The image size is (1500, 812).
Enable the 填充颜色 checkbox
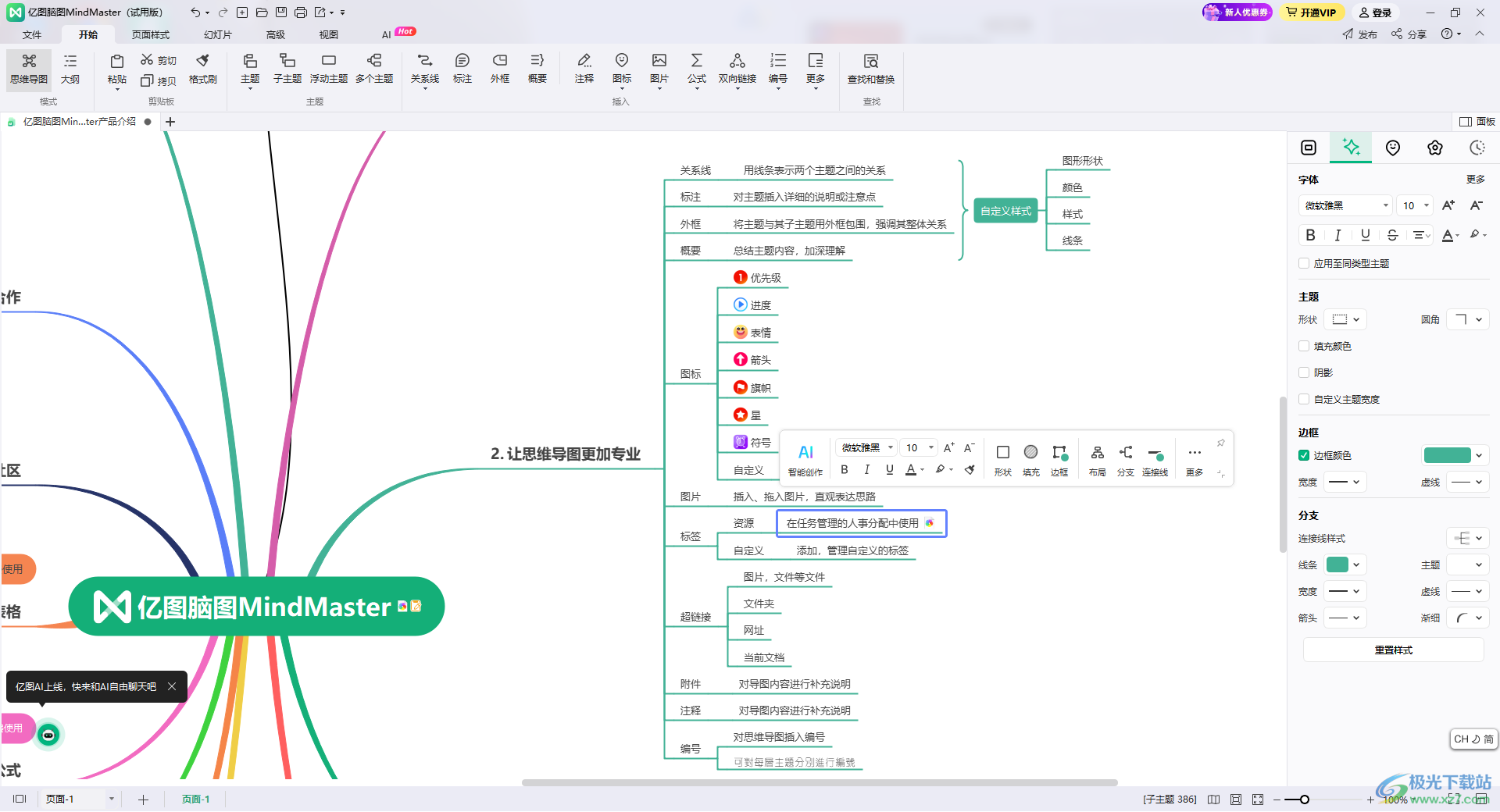pyautogui.click(x=1304, y=347)
